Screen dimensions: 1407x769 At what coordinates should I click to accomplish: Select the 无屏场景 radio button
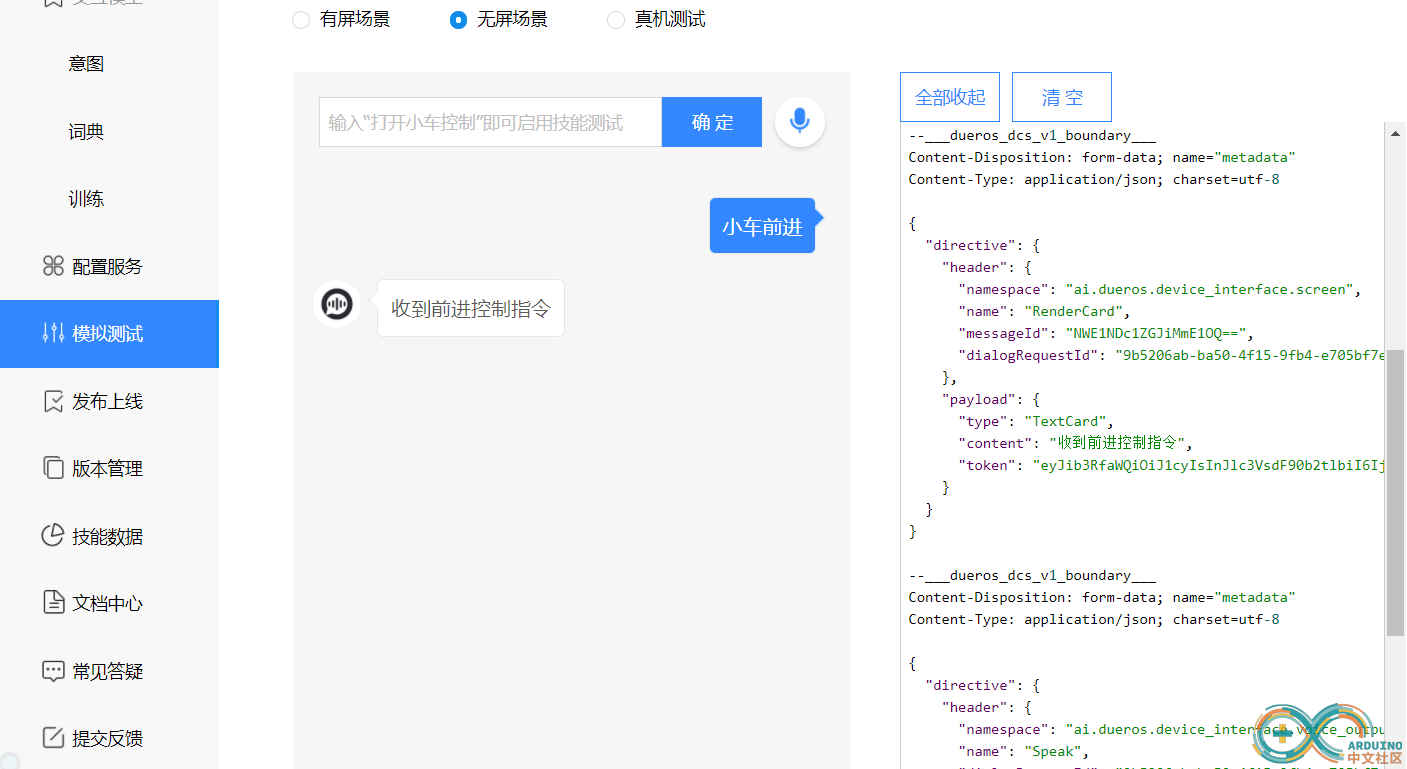tap(458, 20)
